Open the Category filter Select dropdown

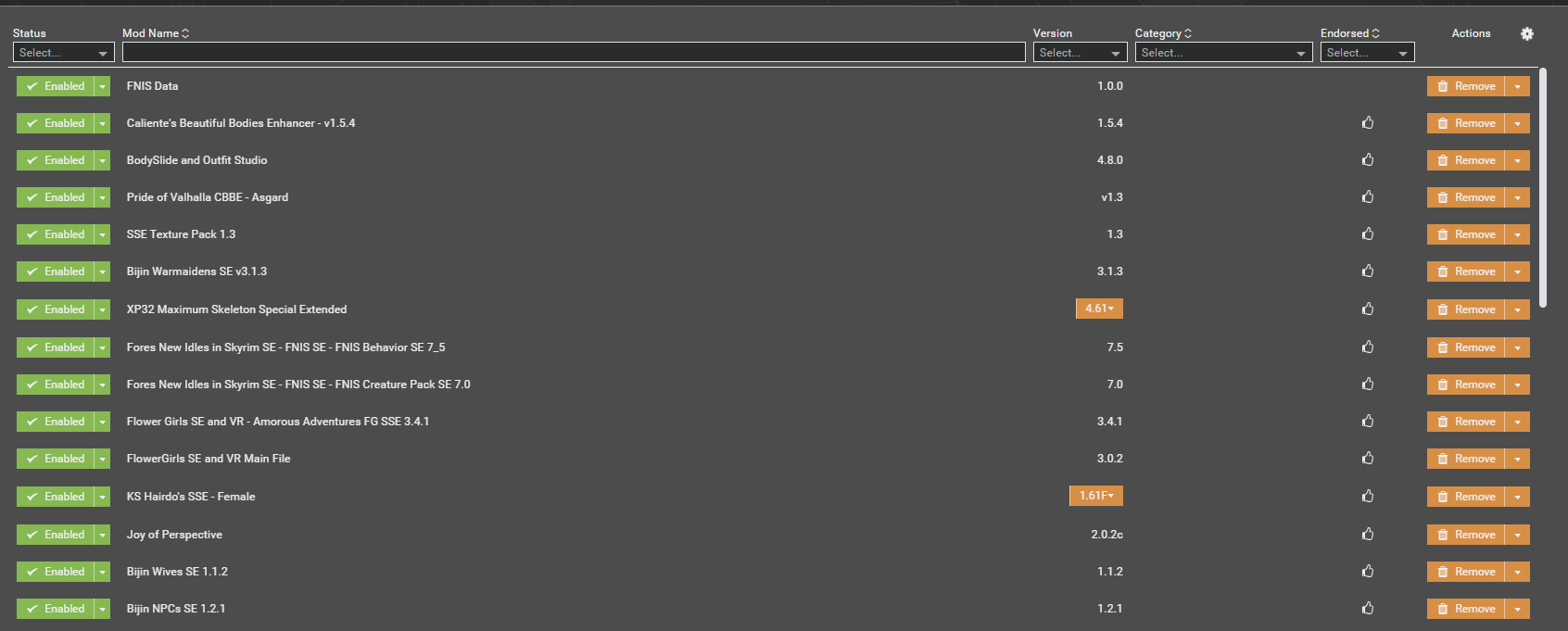(1223, 53)
